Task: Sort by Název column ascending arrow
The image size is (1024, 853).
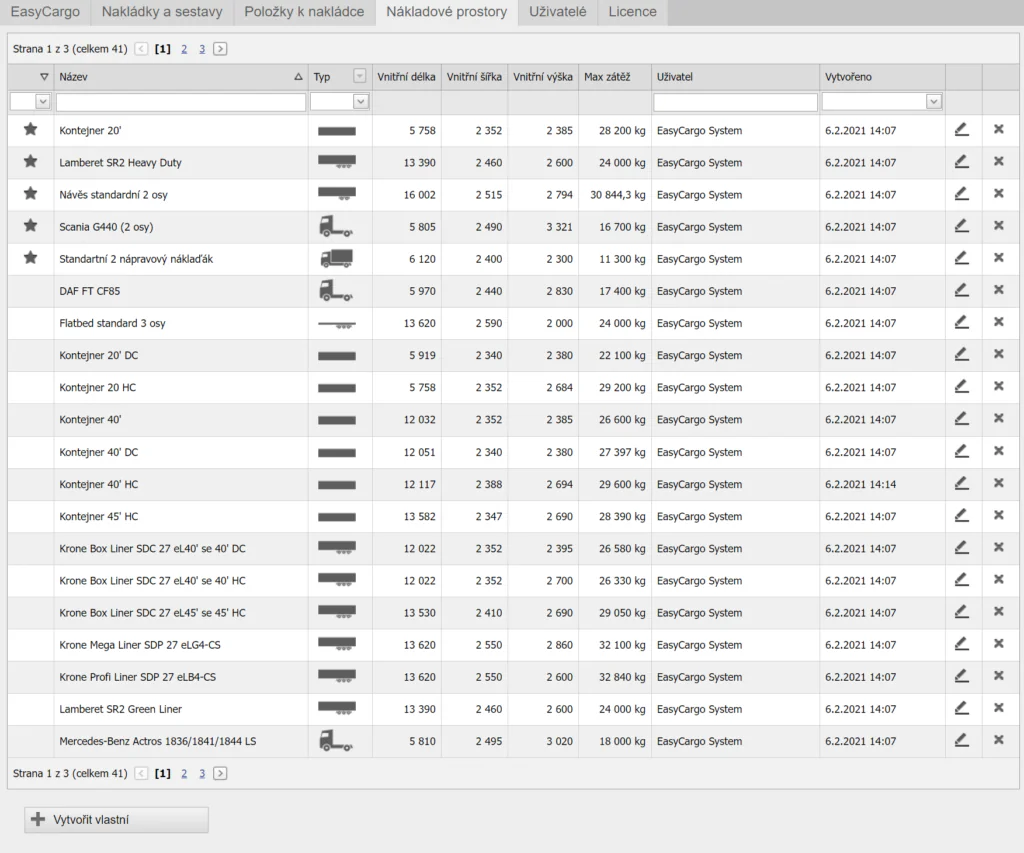Action: click(x=298, y=77)
